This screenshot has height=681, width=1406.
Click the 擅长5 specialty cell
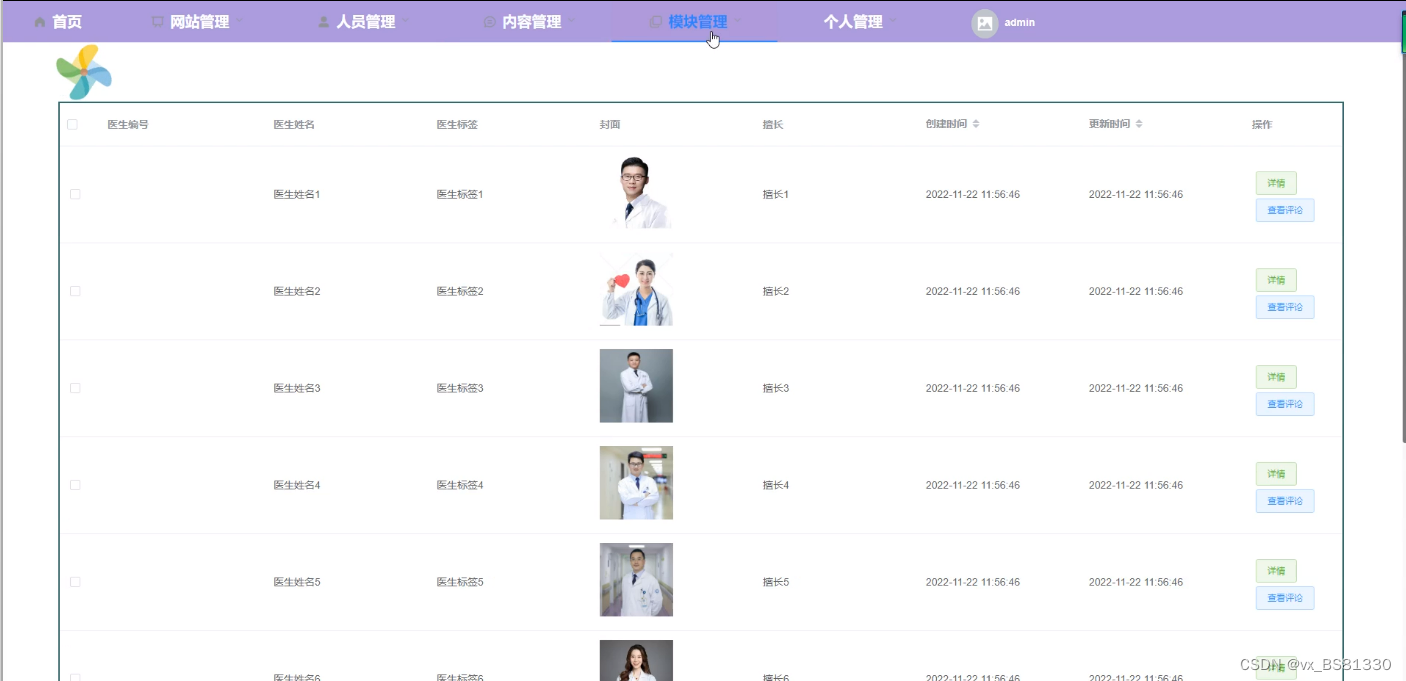click(x=776, y=582)
